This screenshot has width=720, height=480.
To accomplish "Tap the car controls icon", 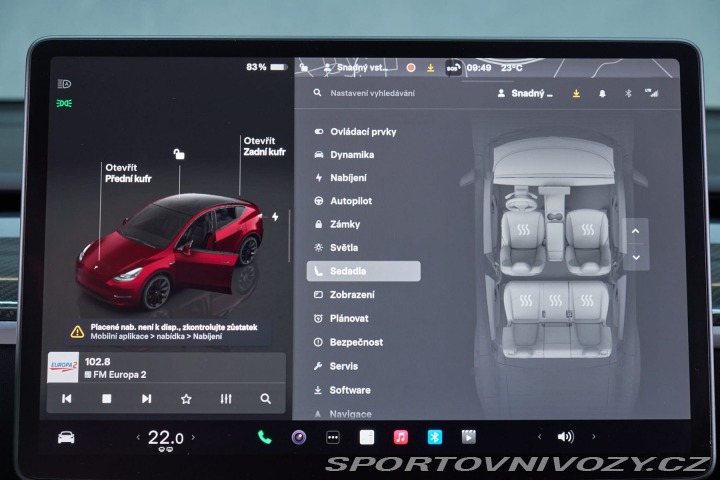I will [66, 437].
